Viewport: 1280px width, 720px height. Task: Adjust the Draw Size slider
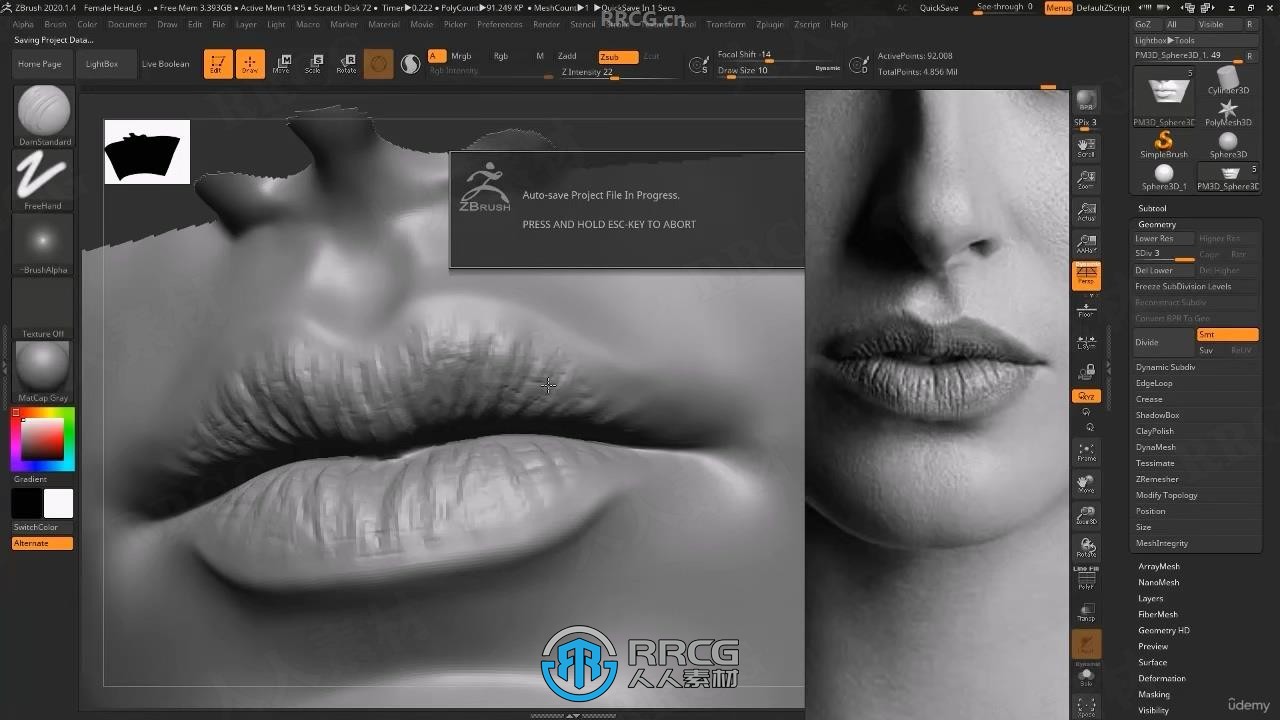pos(780,71)
